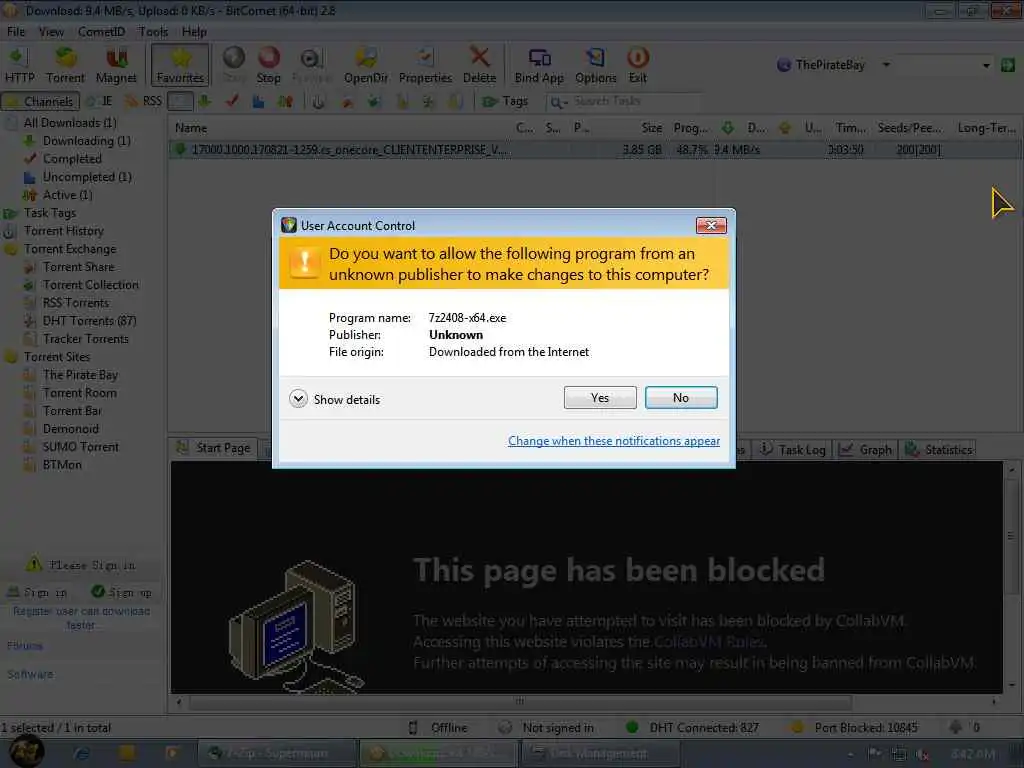This screenshot has height=768, width=1024.
Task: Click the RSS button in secondary toolbar
Action: (144, 101)
